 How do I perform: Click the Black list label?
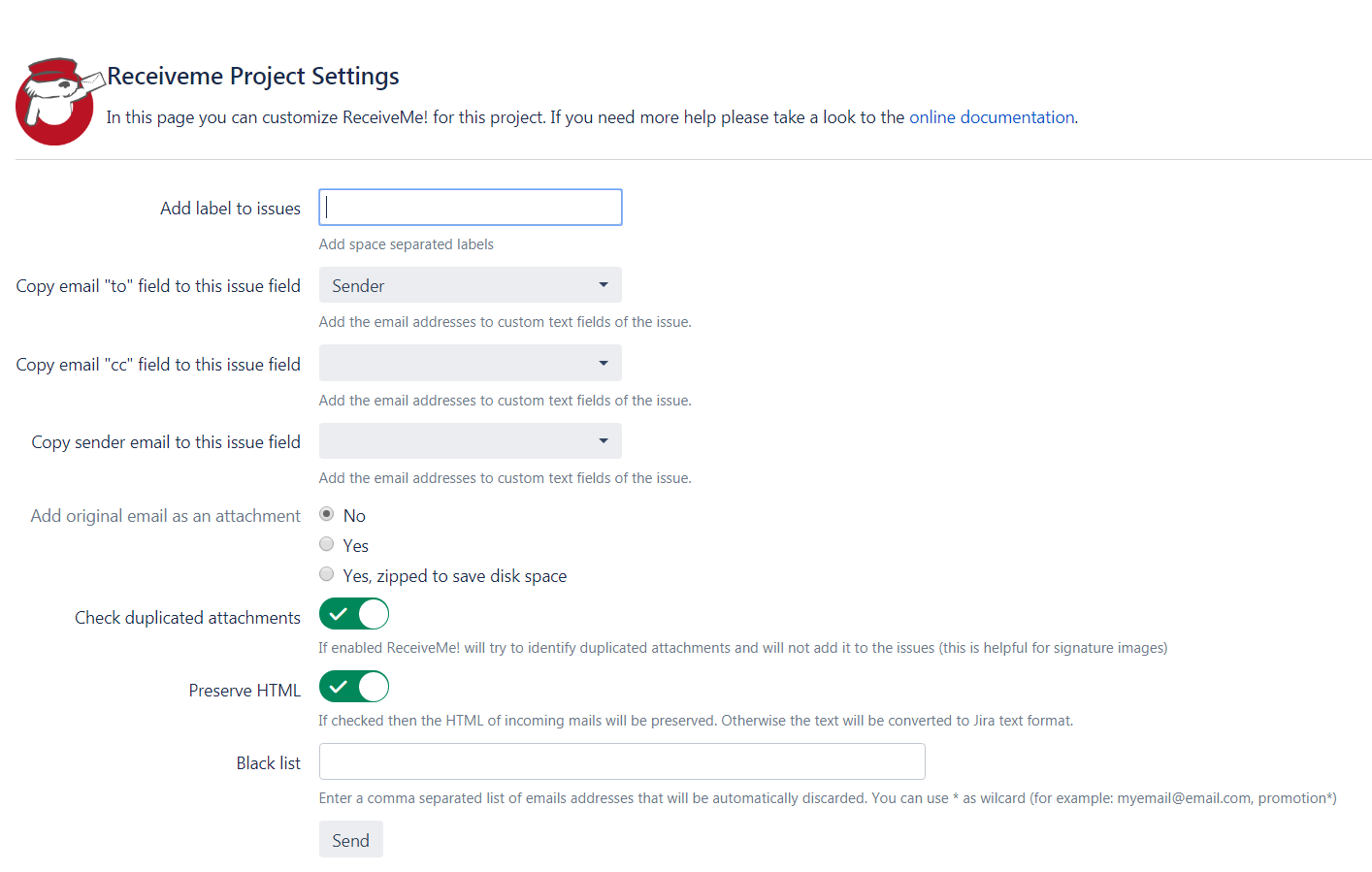coord(269,763)
